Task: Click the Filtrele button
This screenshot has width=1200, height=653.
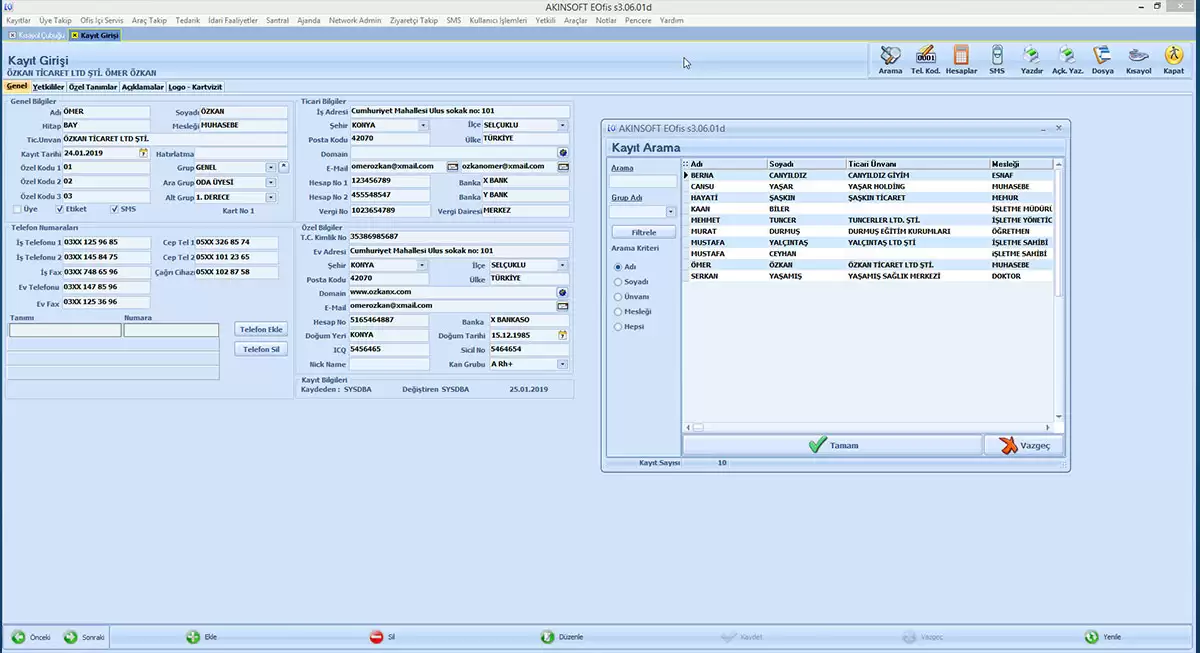Action: (x=644, y=232)
